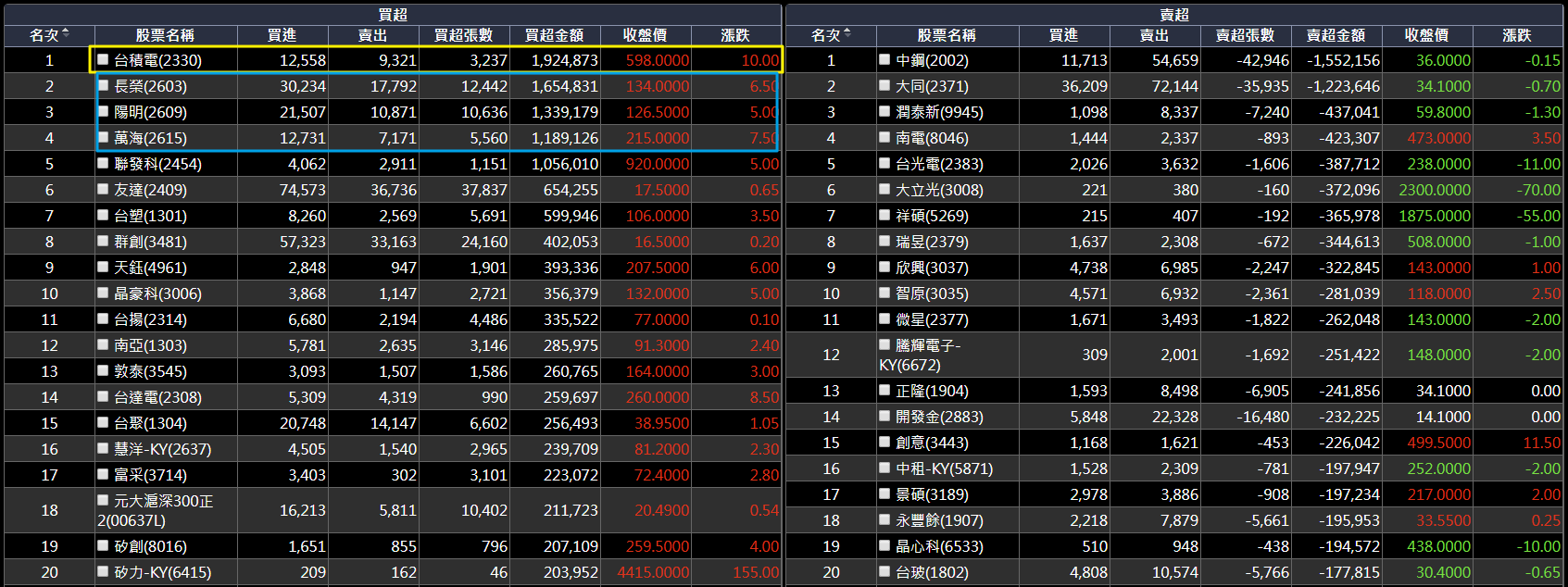Click the 矽創(8016) stock name
This screenshot has height=587, width=1568.
(150, 546)
